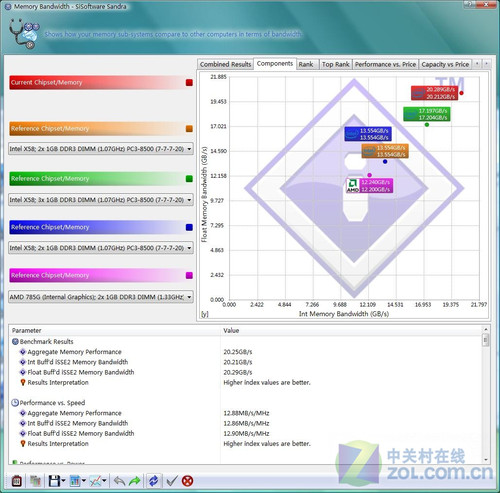Click the green data point on chart

coord(427,125)
